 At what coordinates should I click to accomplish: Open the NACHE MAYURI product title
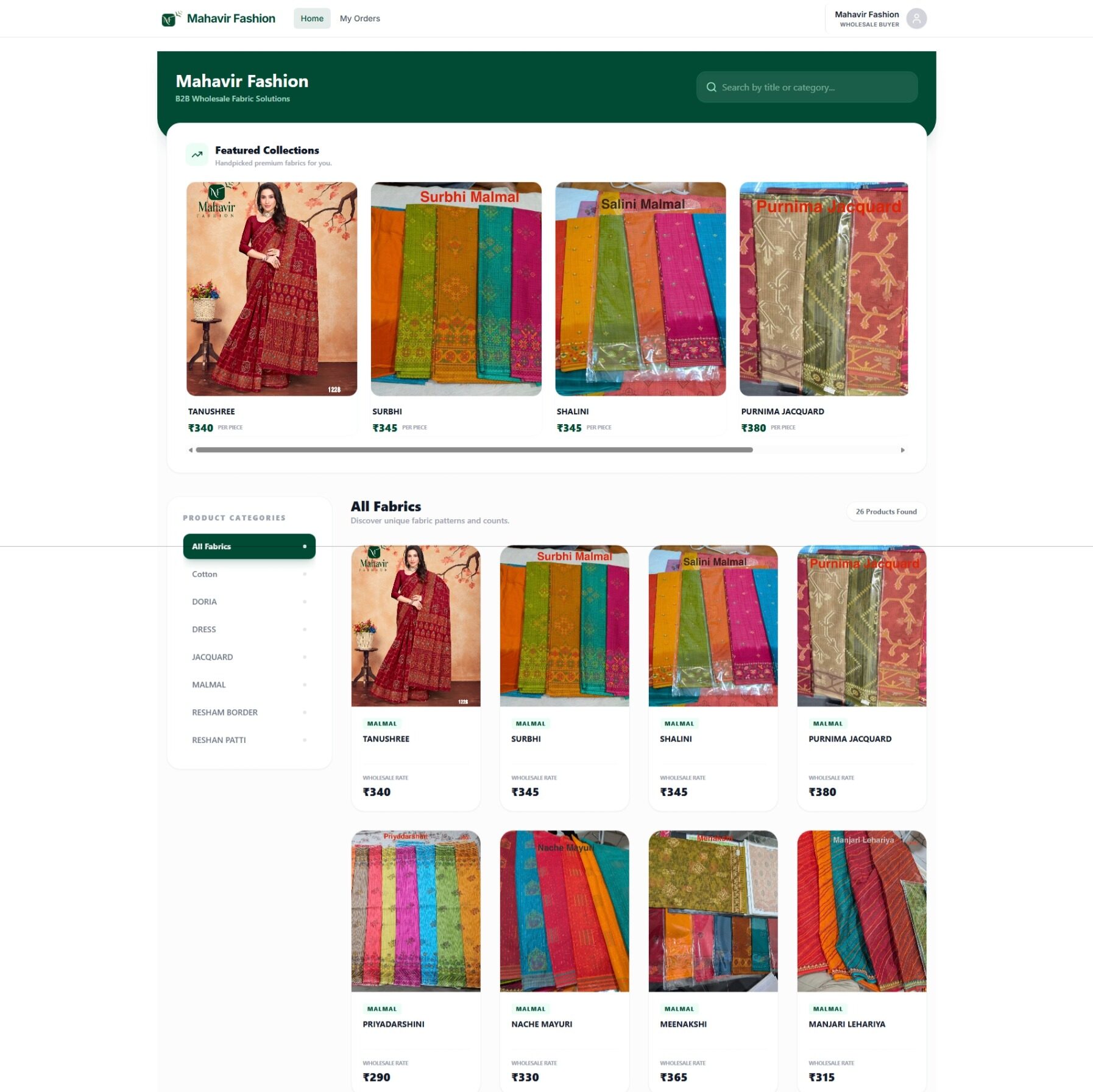click(x=542, y=1024)
